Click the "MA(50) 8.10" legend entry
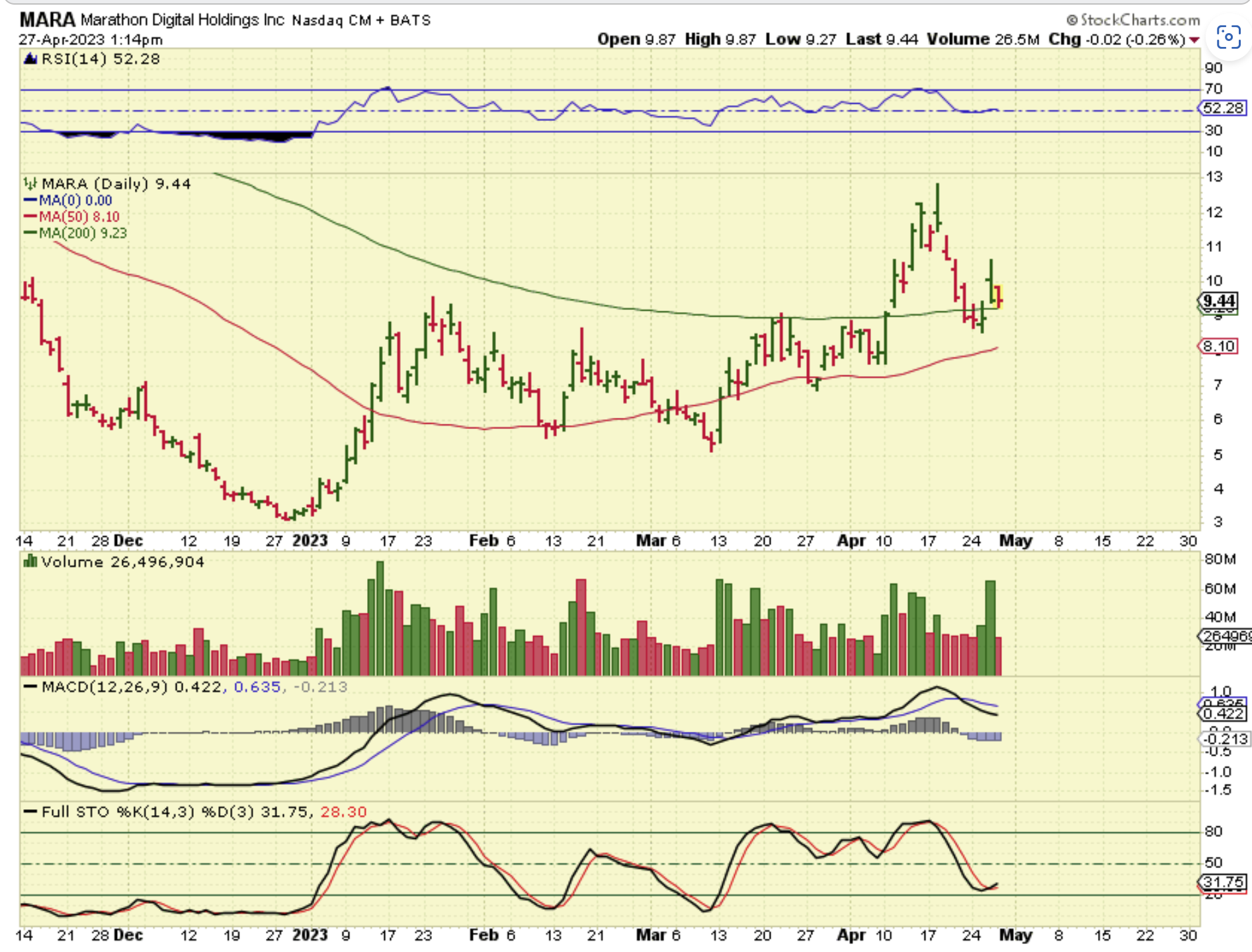 click(79, 217)
